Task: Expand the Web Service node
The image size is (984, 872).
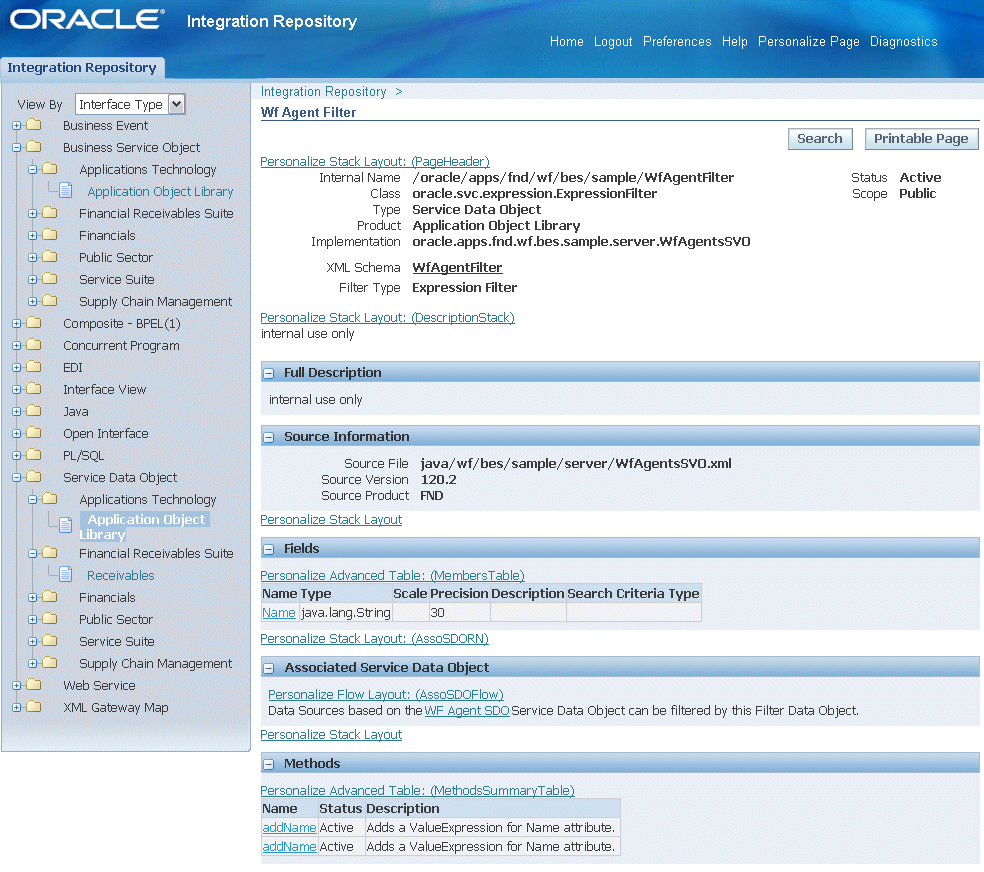Action: tap(16, 686)
